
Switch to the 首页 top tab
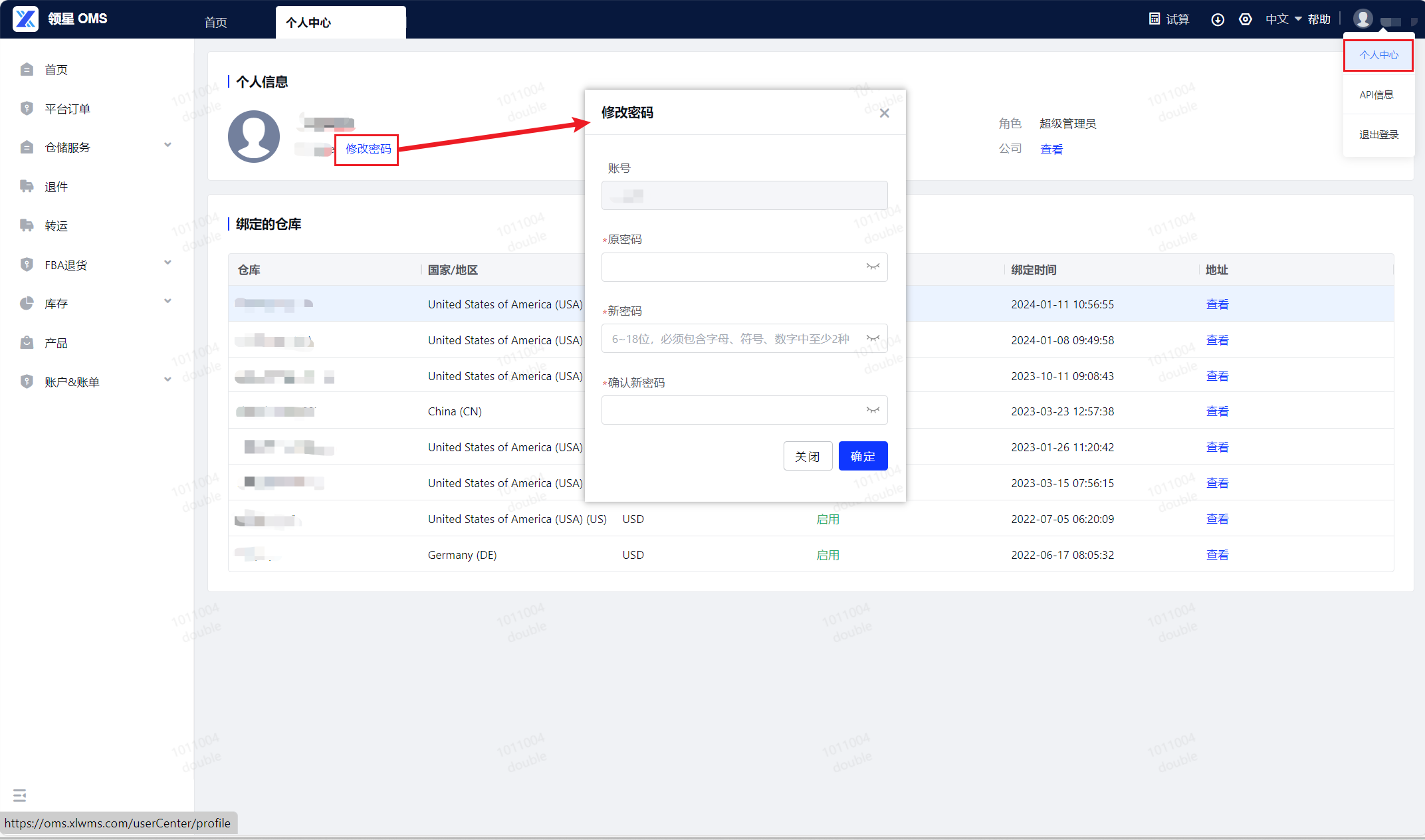pyautogui.click(x=215, y=23)
